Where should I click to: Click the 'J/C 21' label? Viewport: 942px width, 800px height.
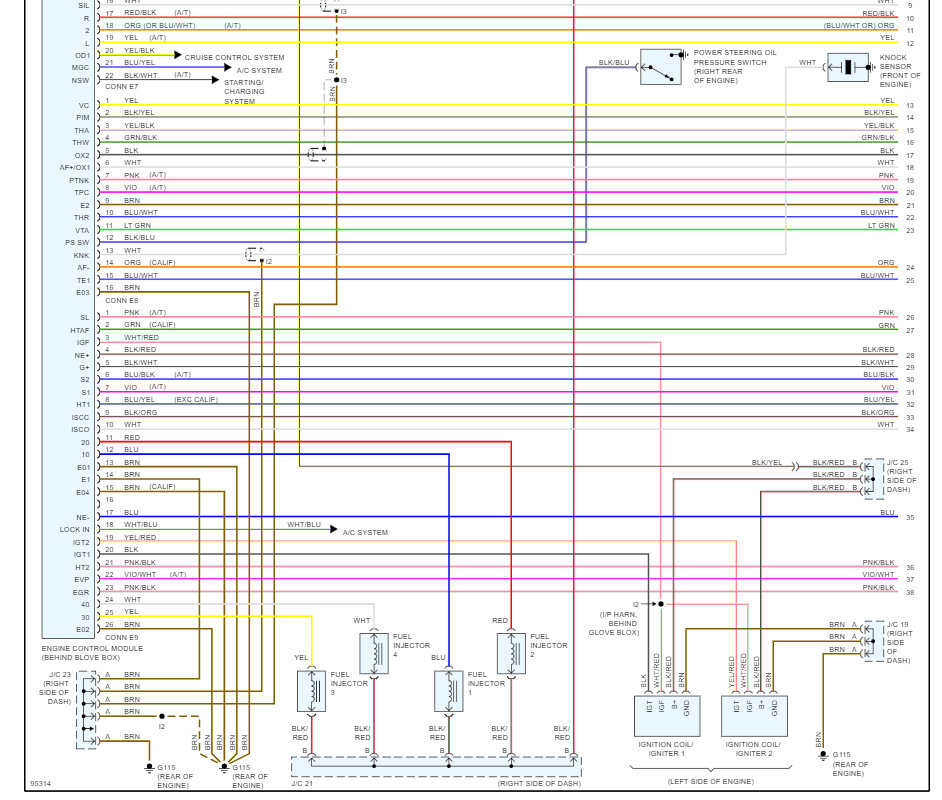click(302, 783)
